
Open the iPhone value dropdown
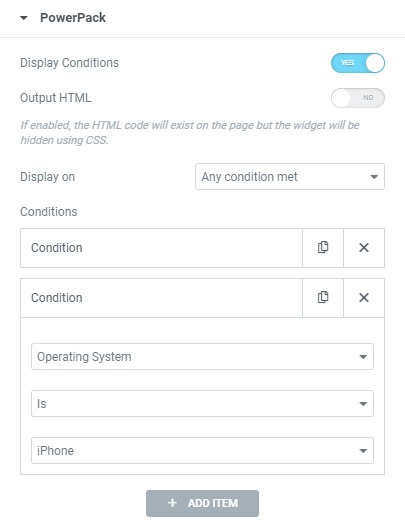(x=202, y=450)
